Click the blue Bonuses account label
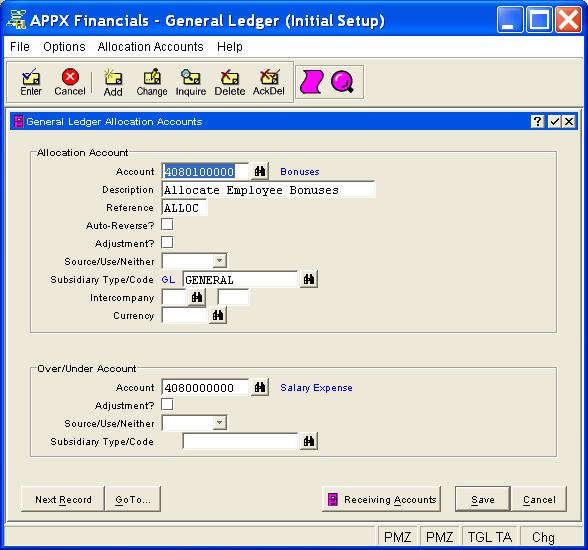The image size is (588, 550). click(300, 171)
